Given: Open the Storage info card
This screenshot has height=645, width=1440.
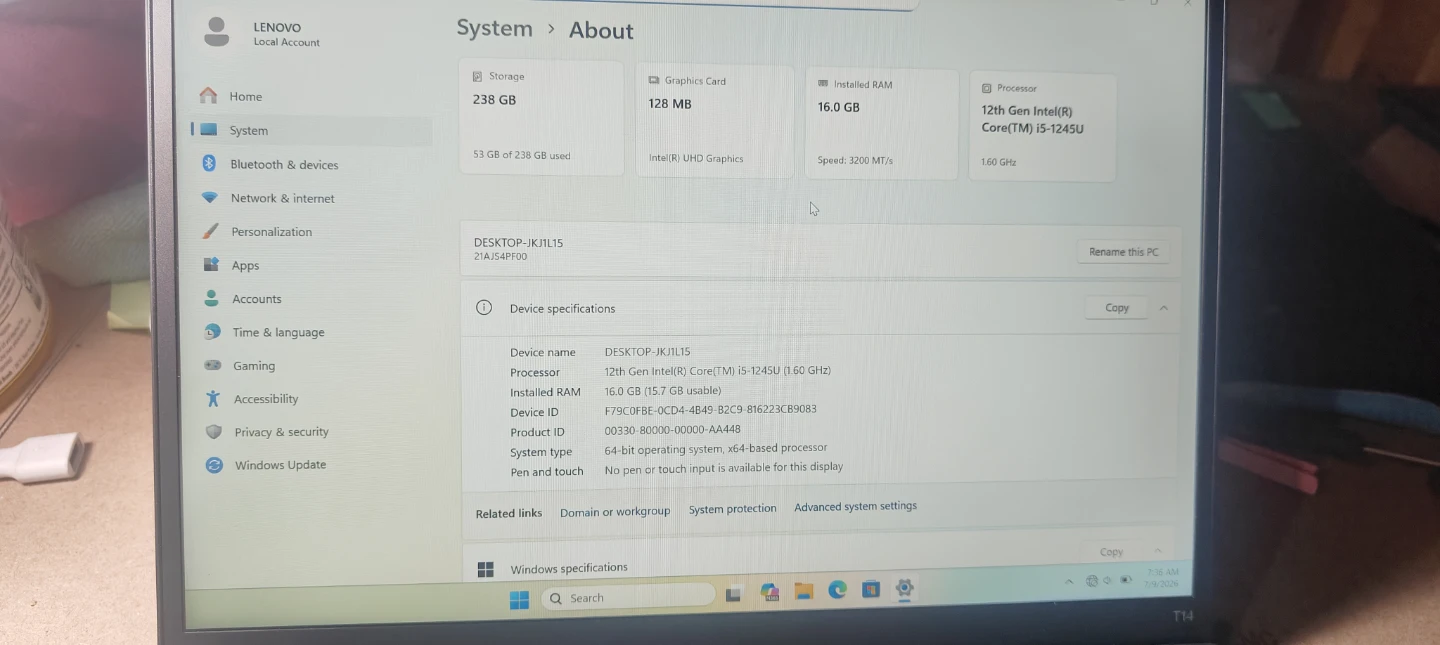Looking at the screenshot, I should (x=541, y=117).
